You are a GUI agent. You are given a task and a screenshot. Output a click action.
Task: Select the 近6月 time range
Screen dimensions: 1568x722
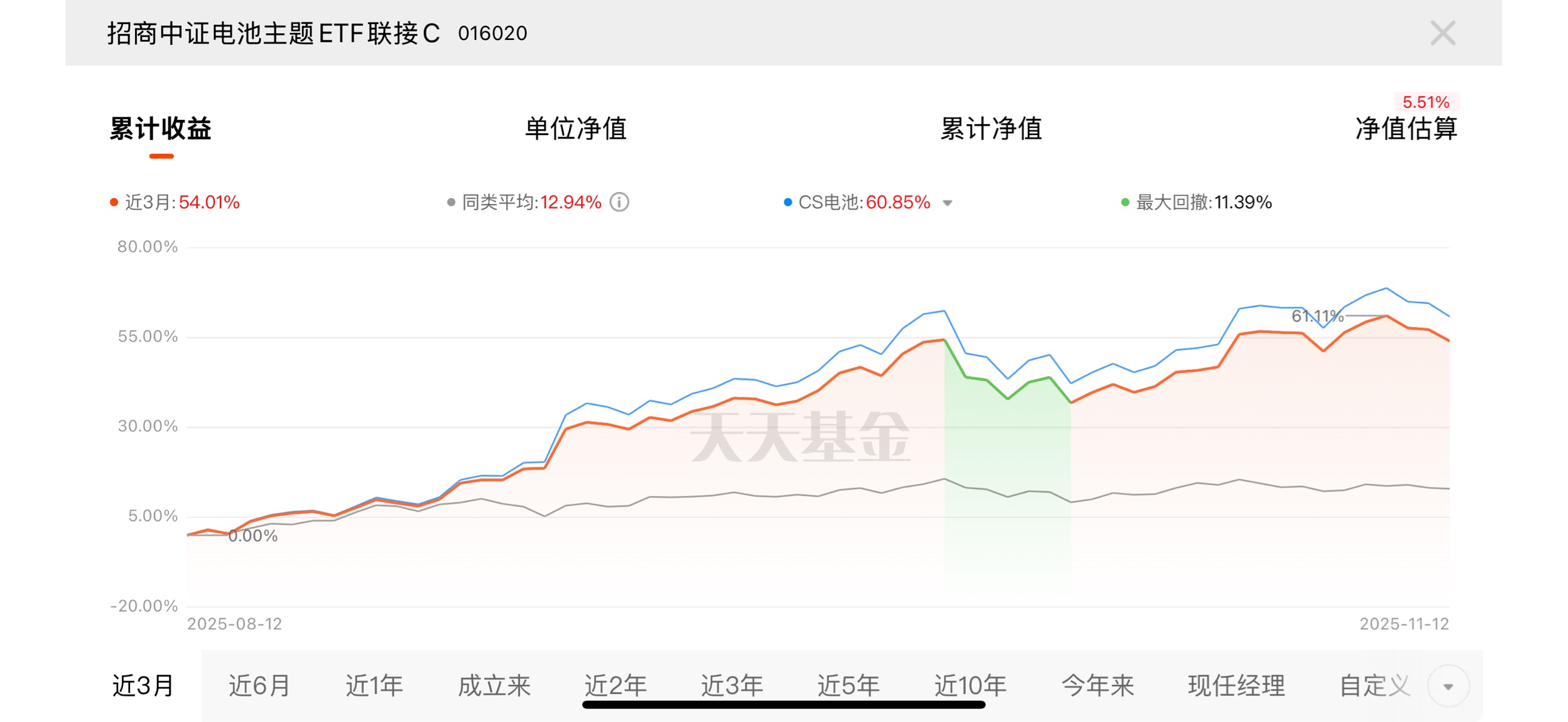[259, 686]
